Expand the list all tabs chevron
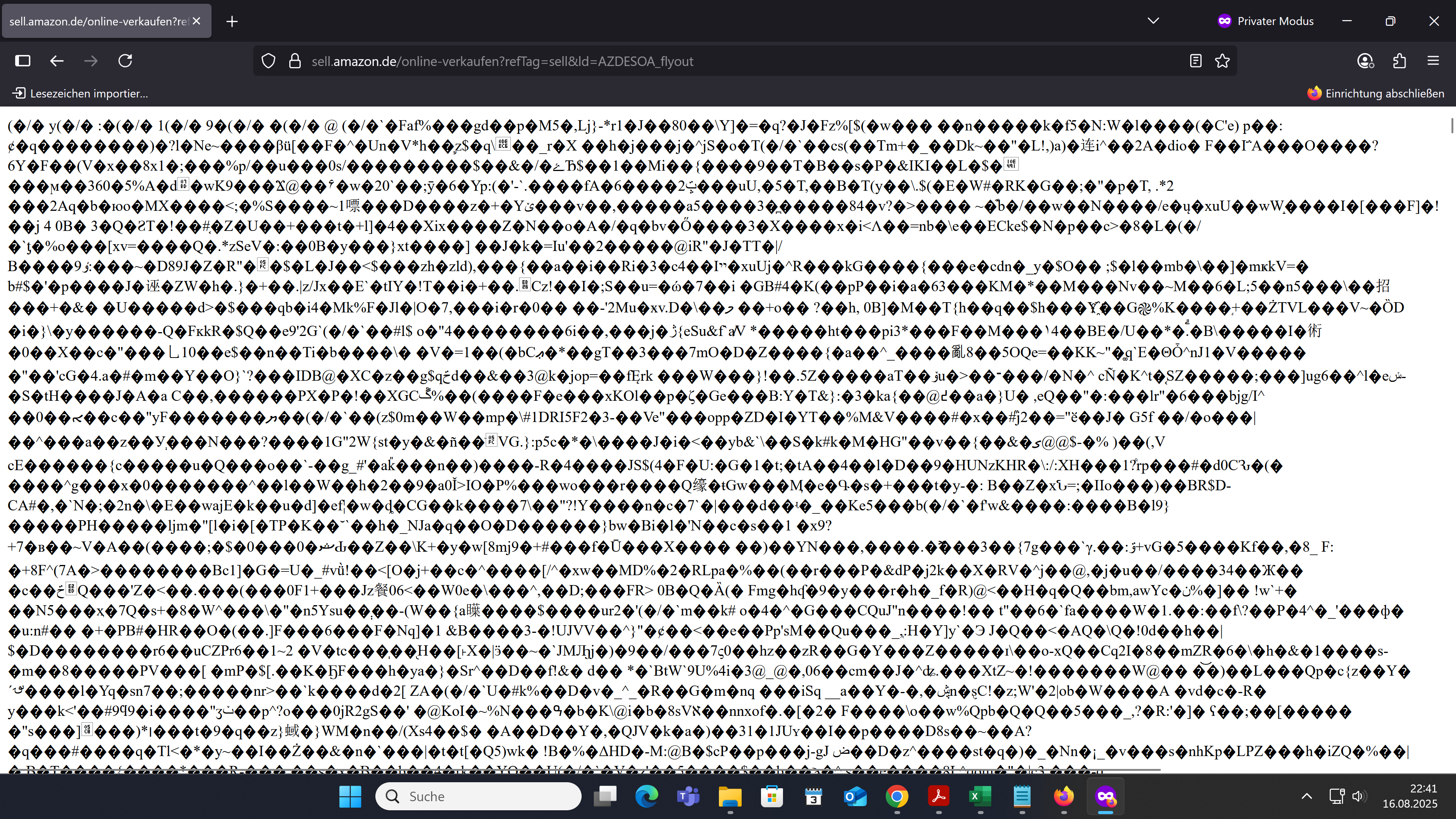 1153,21
